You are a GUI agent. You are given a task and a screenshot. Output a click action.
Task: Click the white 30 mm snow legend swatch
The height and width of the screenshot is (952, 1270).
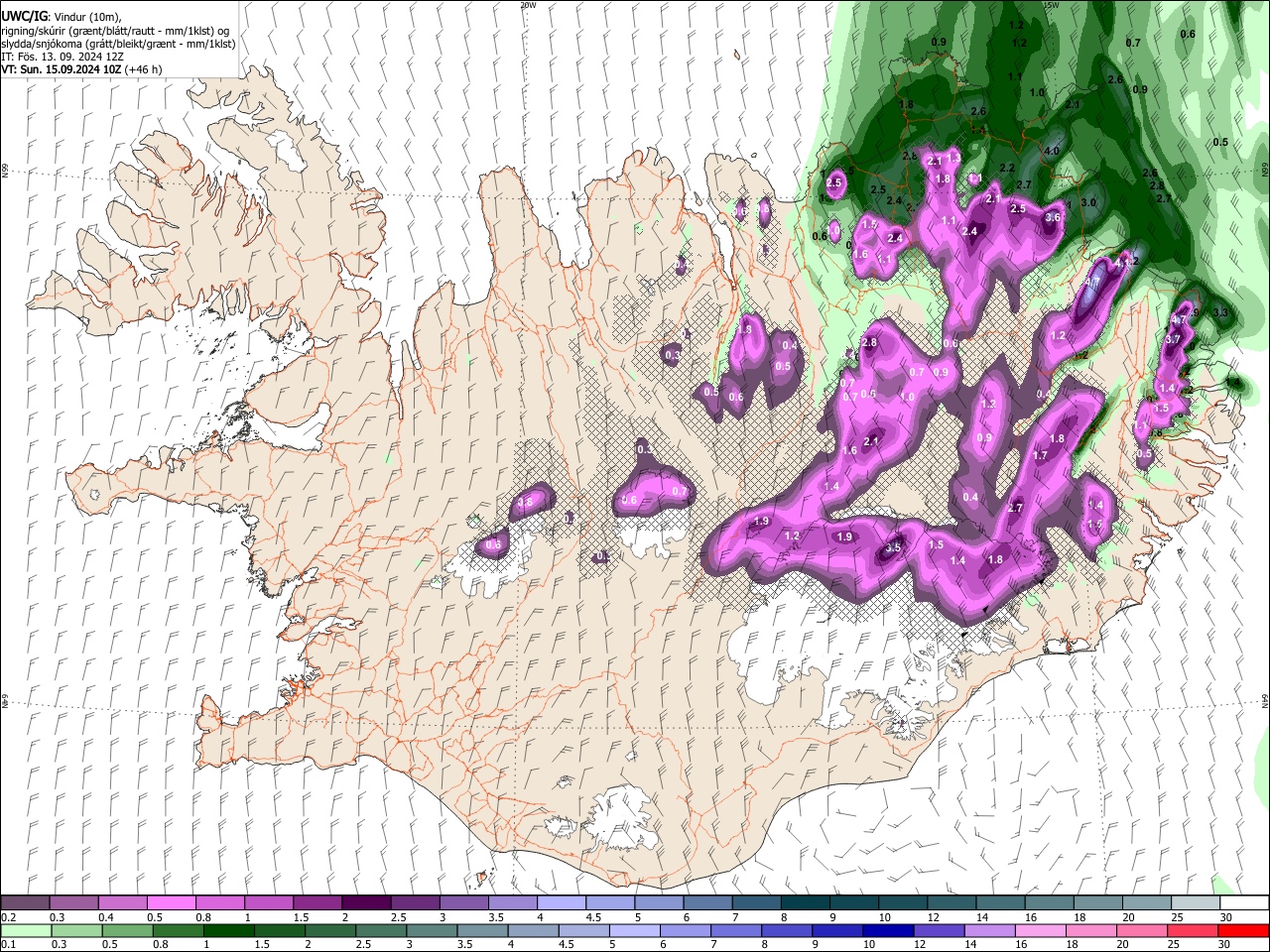coord(1243,903)
